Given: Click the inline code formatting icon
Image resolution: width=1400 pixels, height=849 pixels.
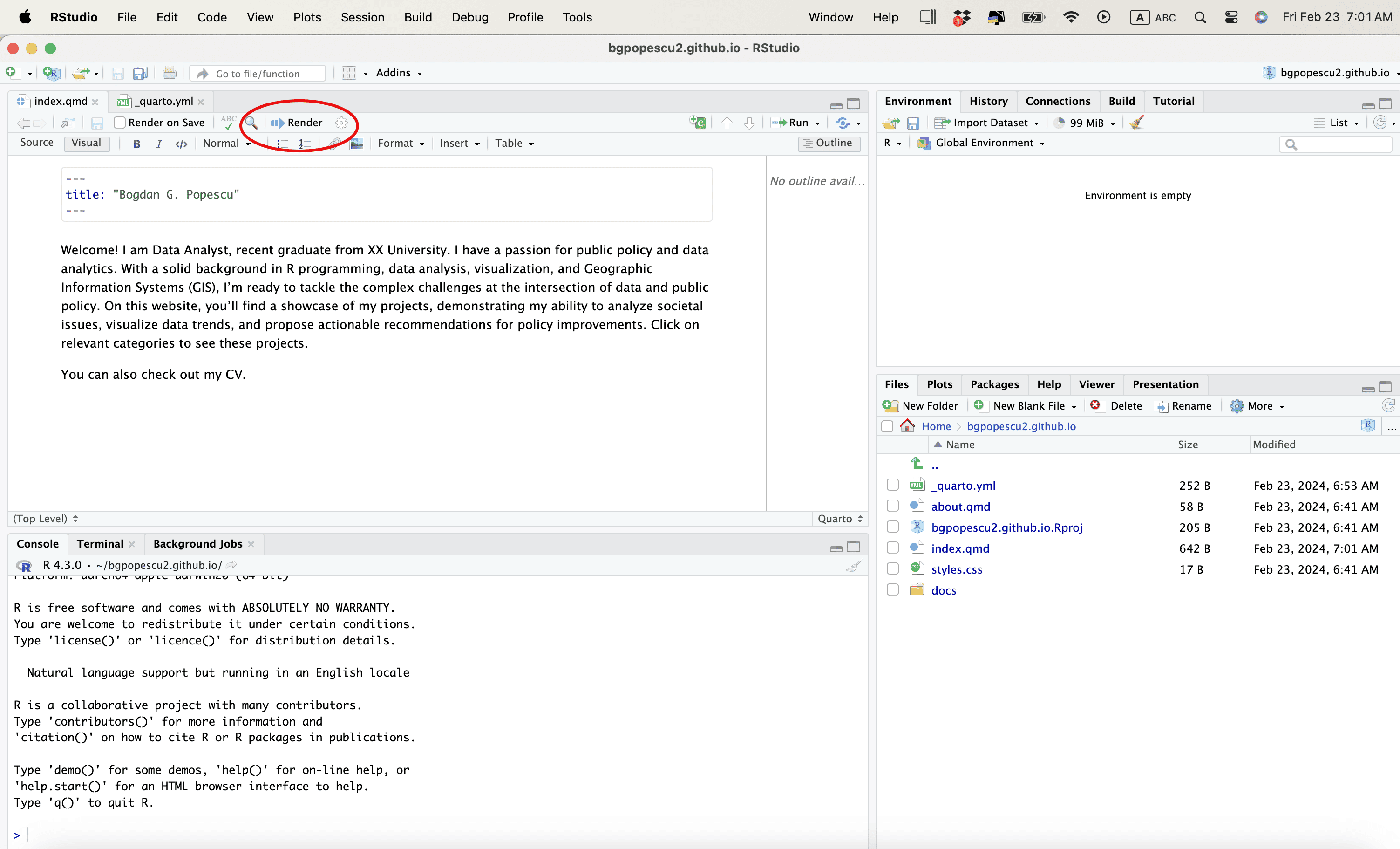Looking at the screenshot, I should 181,144.
